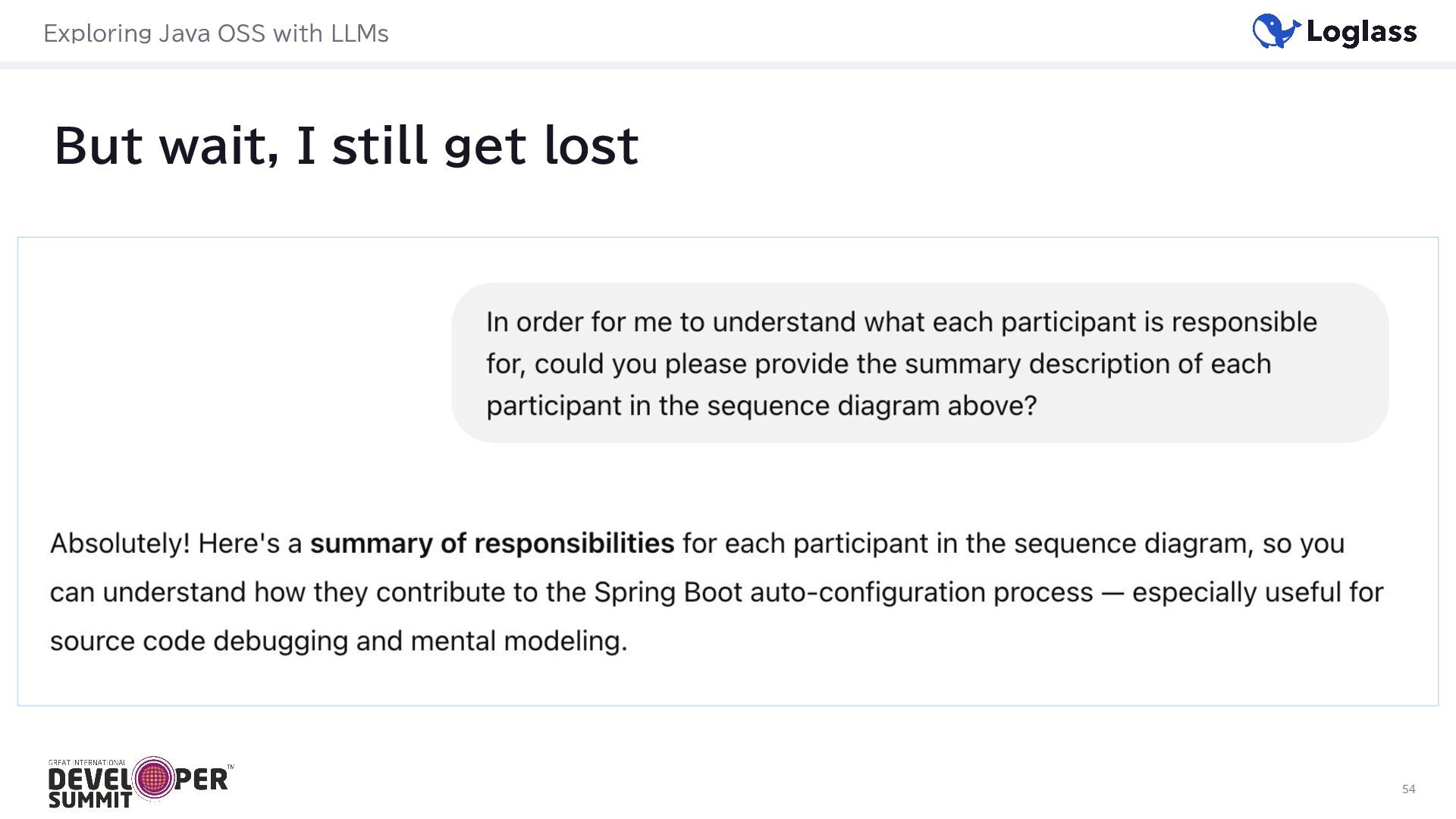Click the Loglass whale logo icon

[1276, 31]
